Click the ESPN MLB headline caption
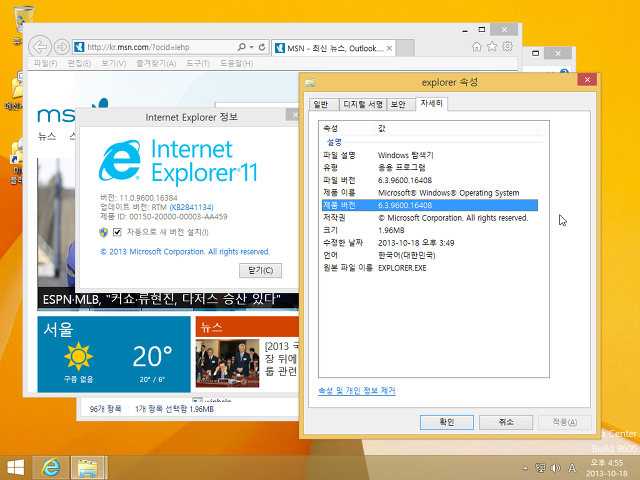Screen dimensions: 640x480 pos(162,299)
